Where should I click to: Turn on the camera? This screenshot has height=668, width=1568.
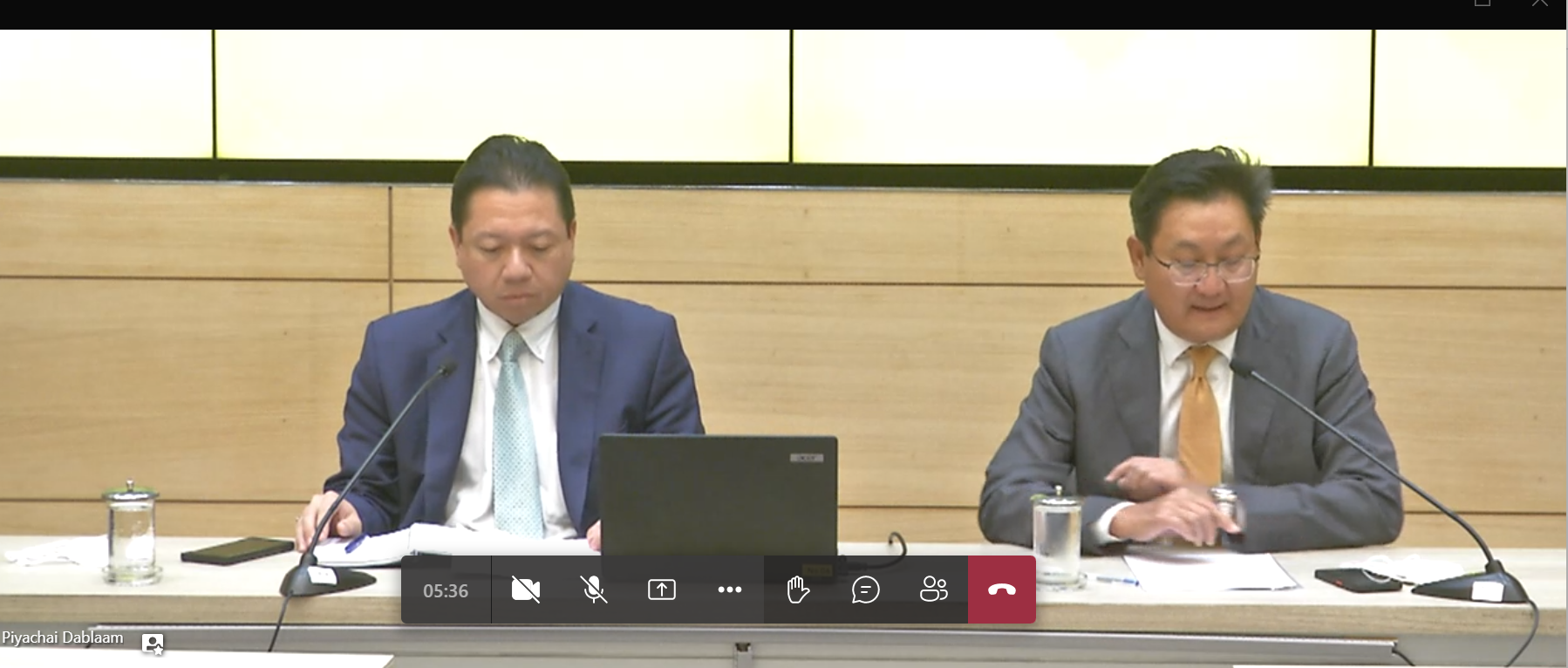pos(525,590)
